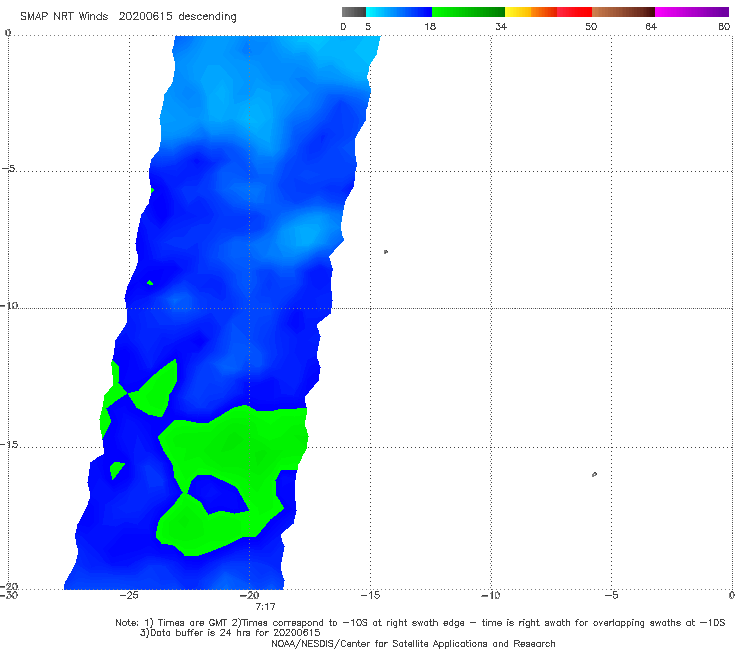This screenshot has width=740, height=650.
Task: Click the longitude axis label "0" at bottom right
Action: click(x=731, y=596)
